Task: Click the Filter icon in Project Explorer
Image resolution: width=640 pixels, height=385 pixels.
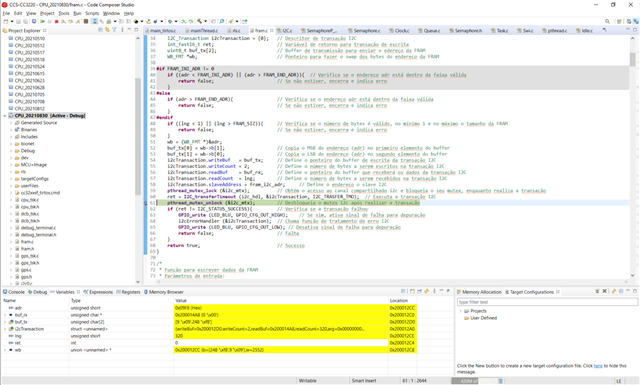Action: pyautogui.click(x=114, y=30)
